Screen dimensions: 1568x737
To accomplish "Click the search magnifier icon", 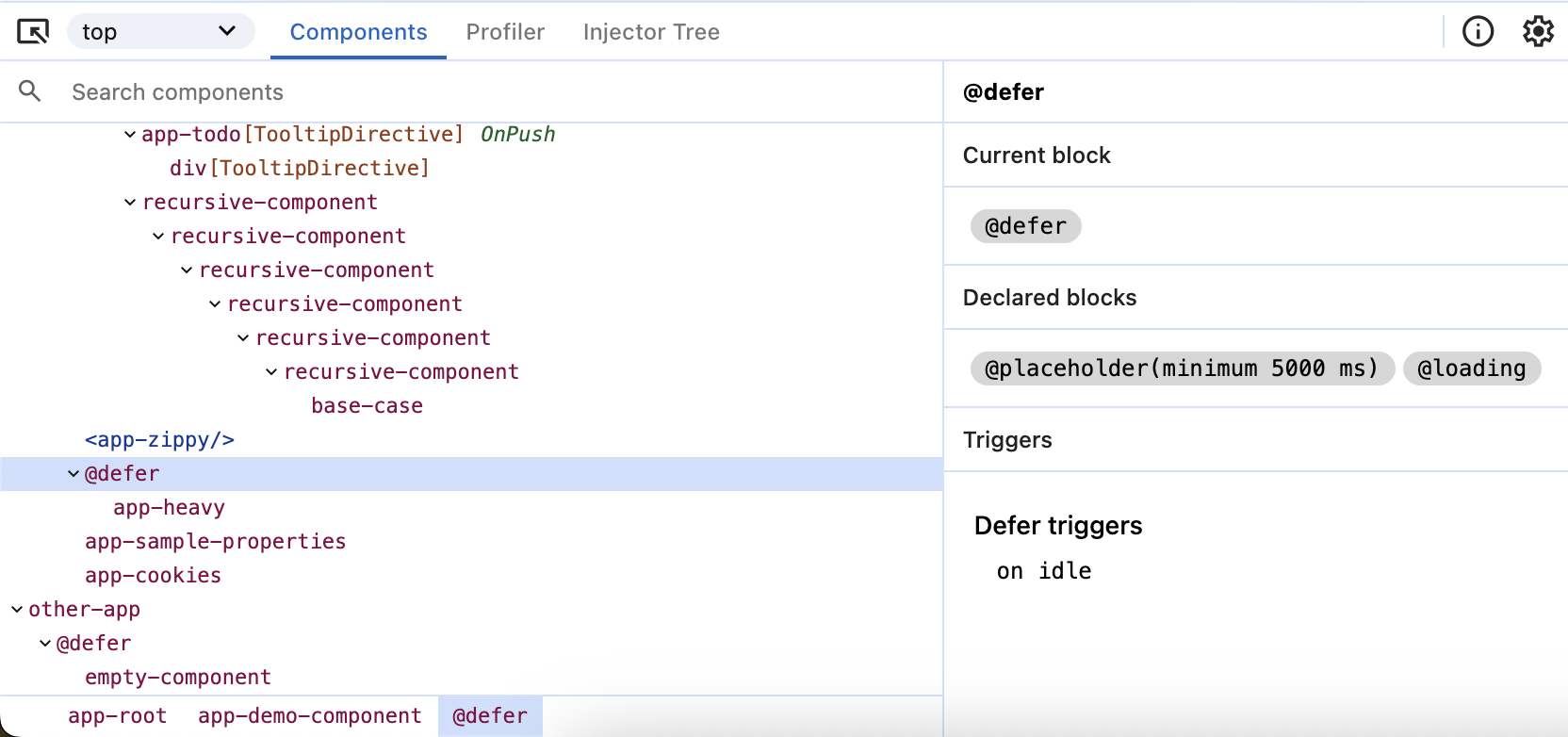I will (x=30, y=91).
